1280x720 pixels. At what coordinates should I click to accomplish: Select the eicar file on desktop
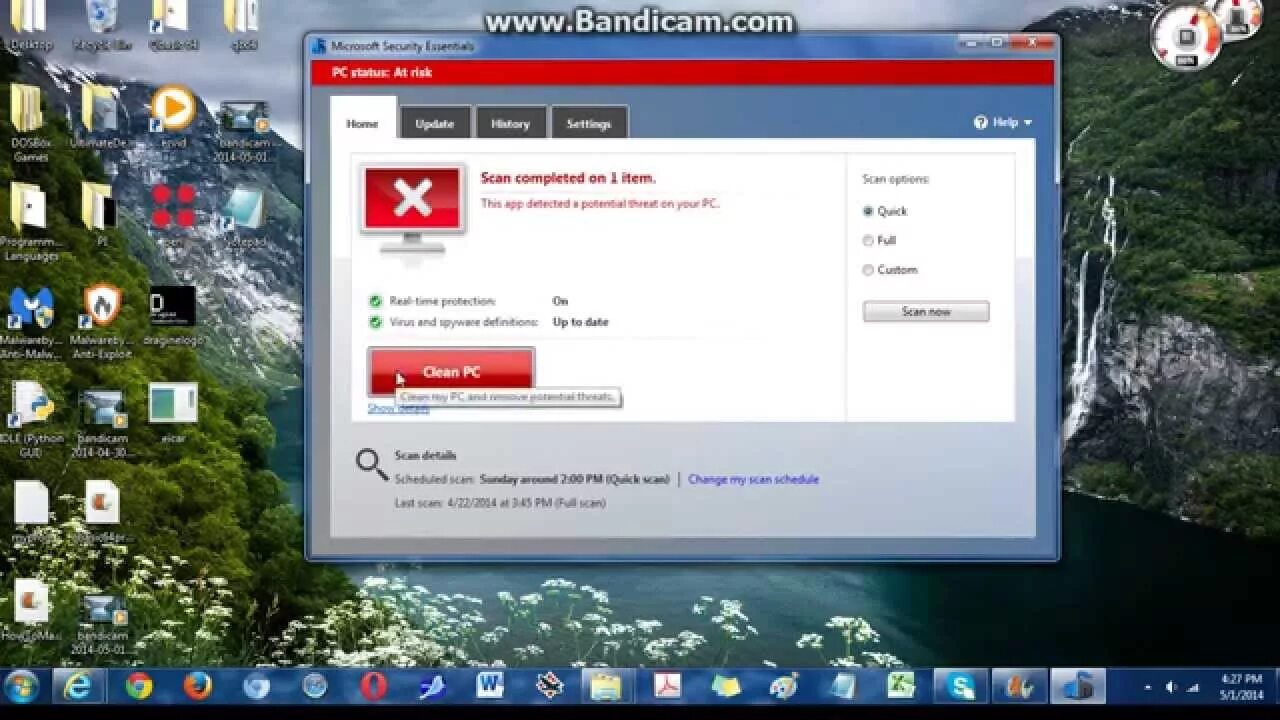[172, 412]
